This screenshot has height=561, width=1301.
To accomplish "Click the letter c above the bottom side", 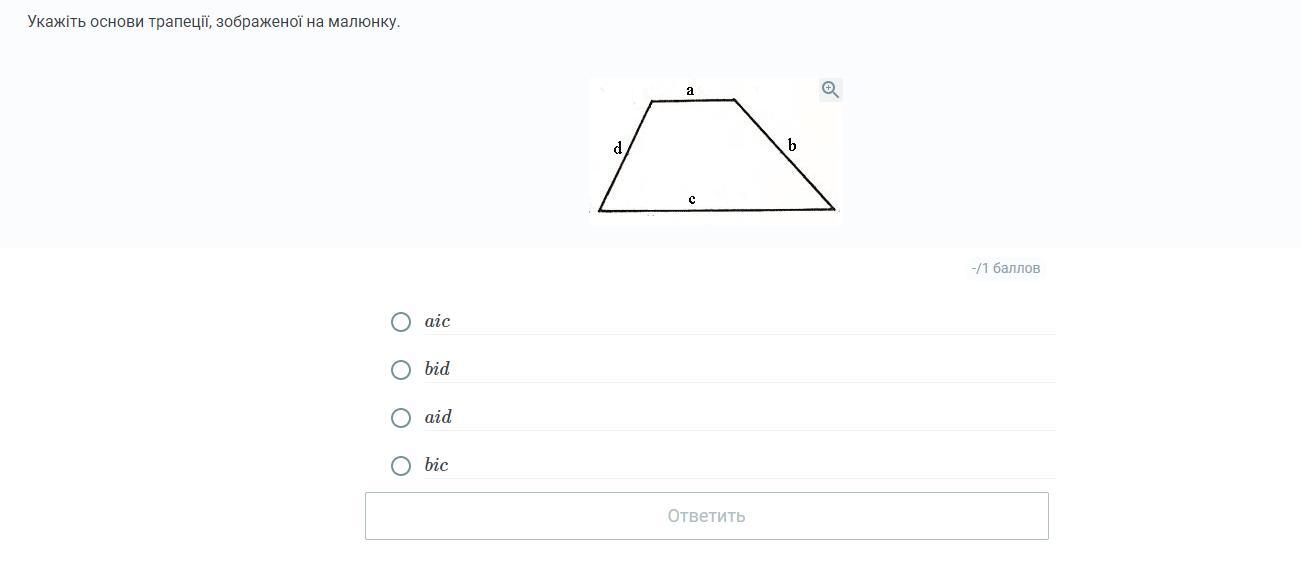I will (692, 199).
